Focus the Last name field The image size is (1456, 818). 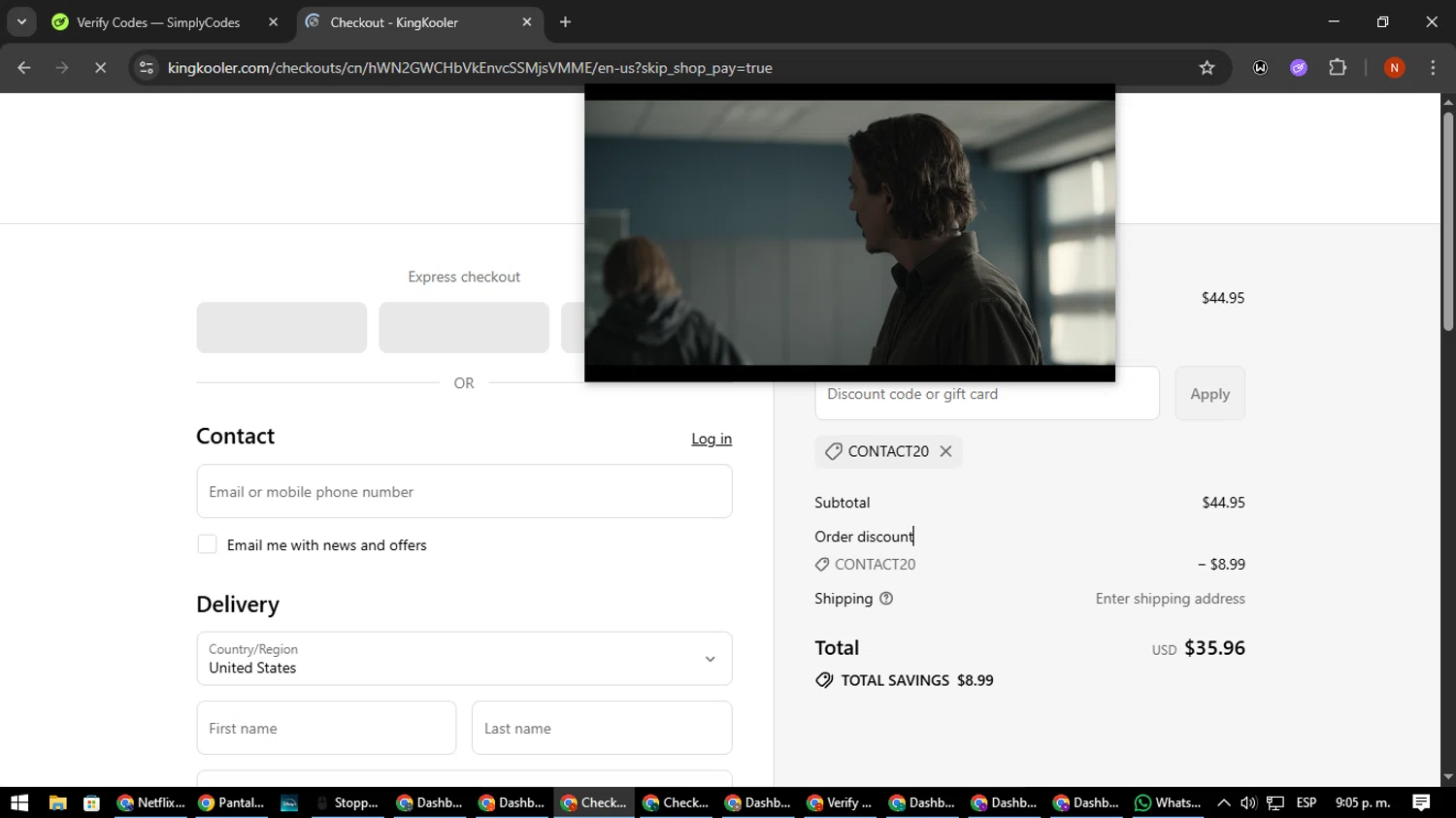602,728
